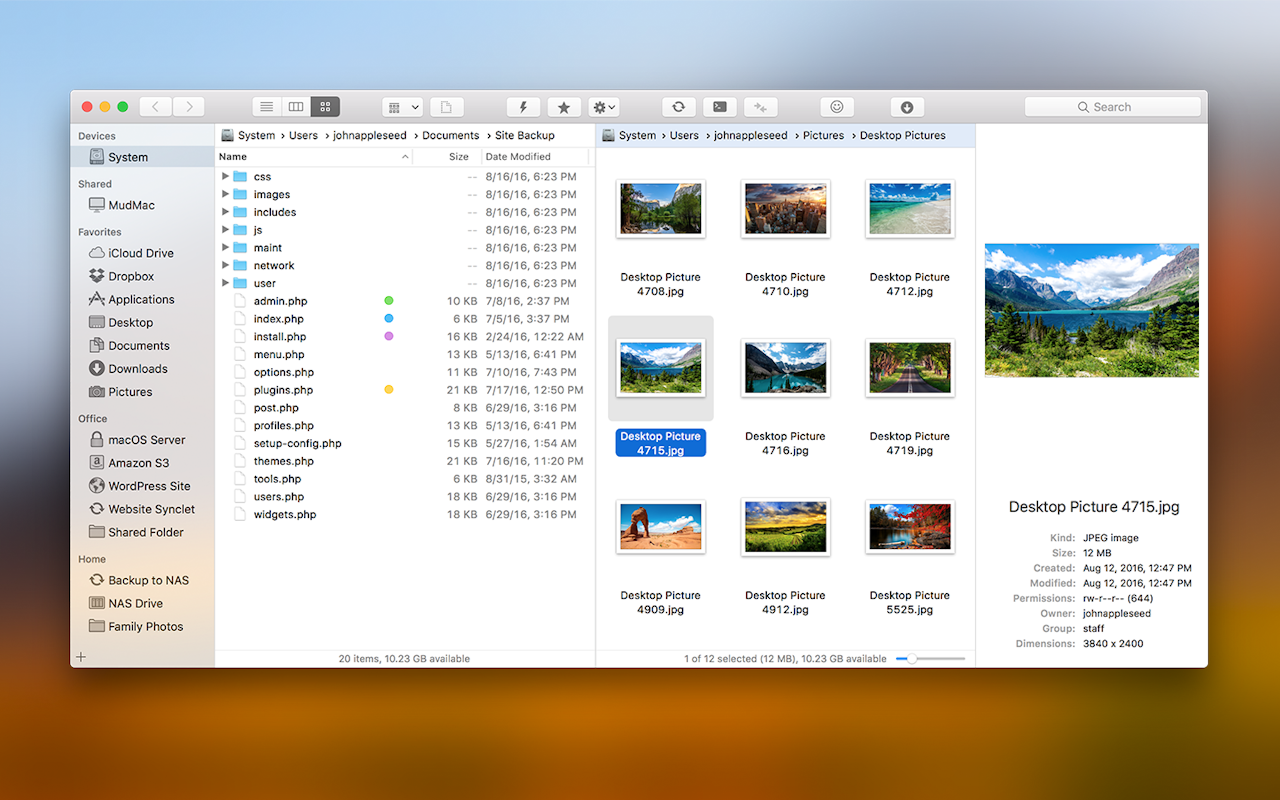
Task: Expand the css folder
Action: point(225,176)
